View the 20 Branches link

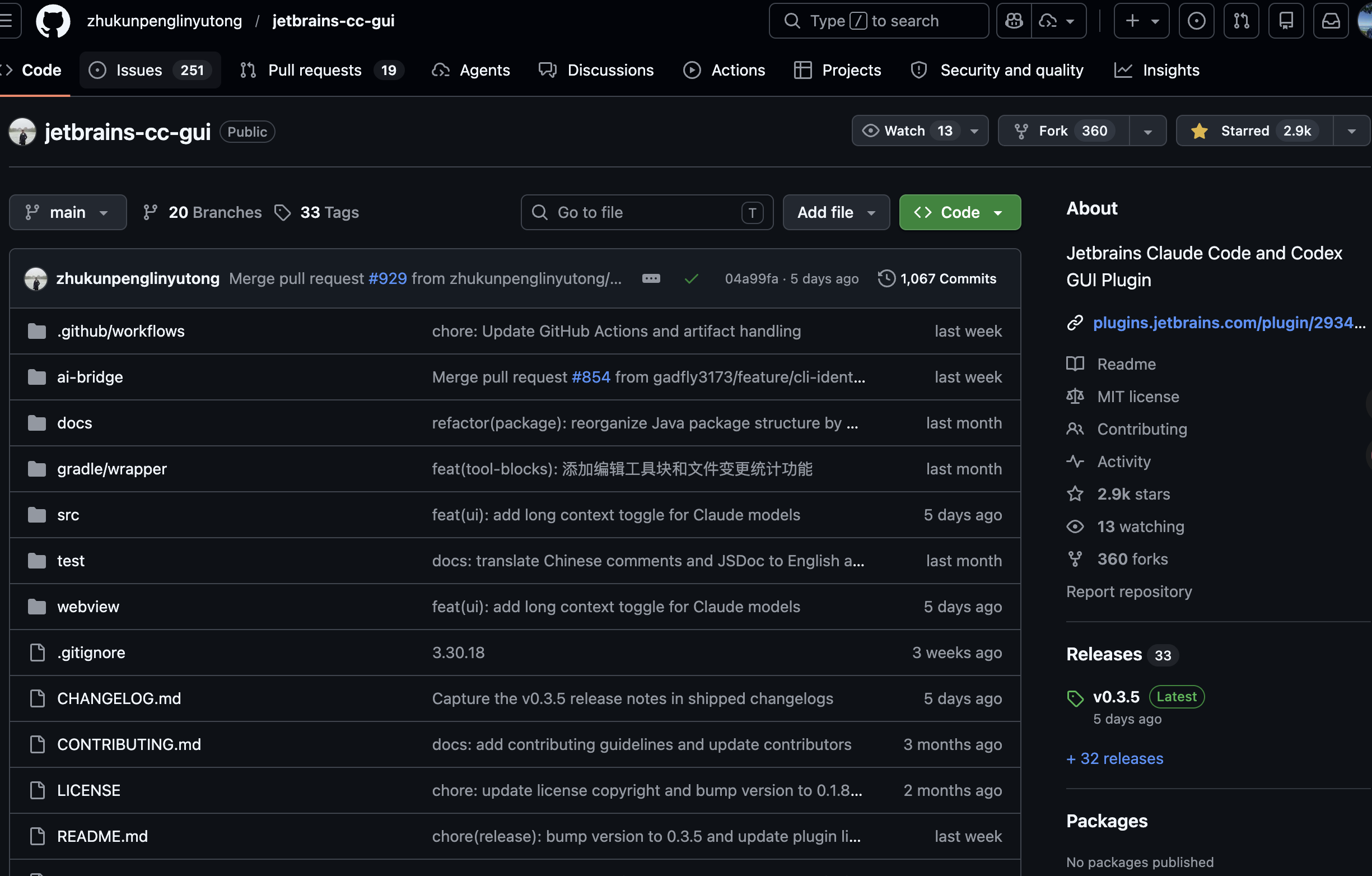[202, 213]
